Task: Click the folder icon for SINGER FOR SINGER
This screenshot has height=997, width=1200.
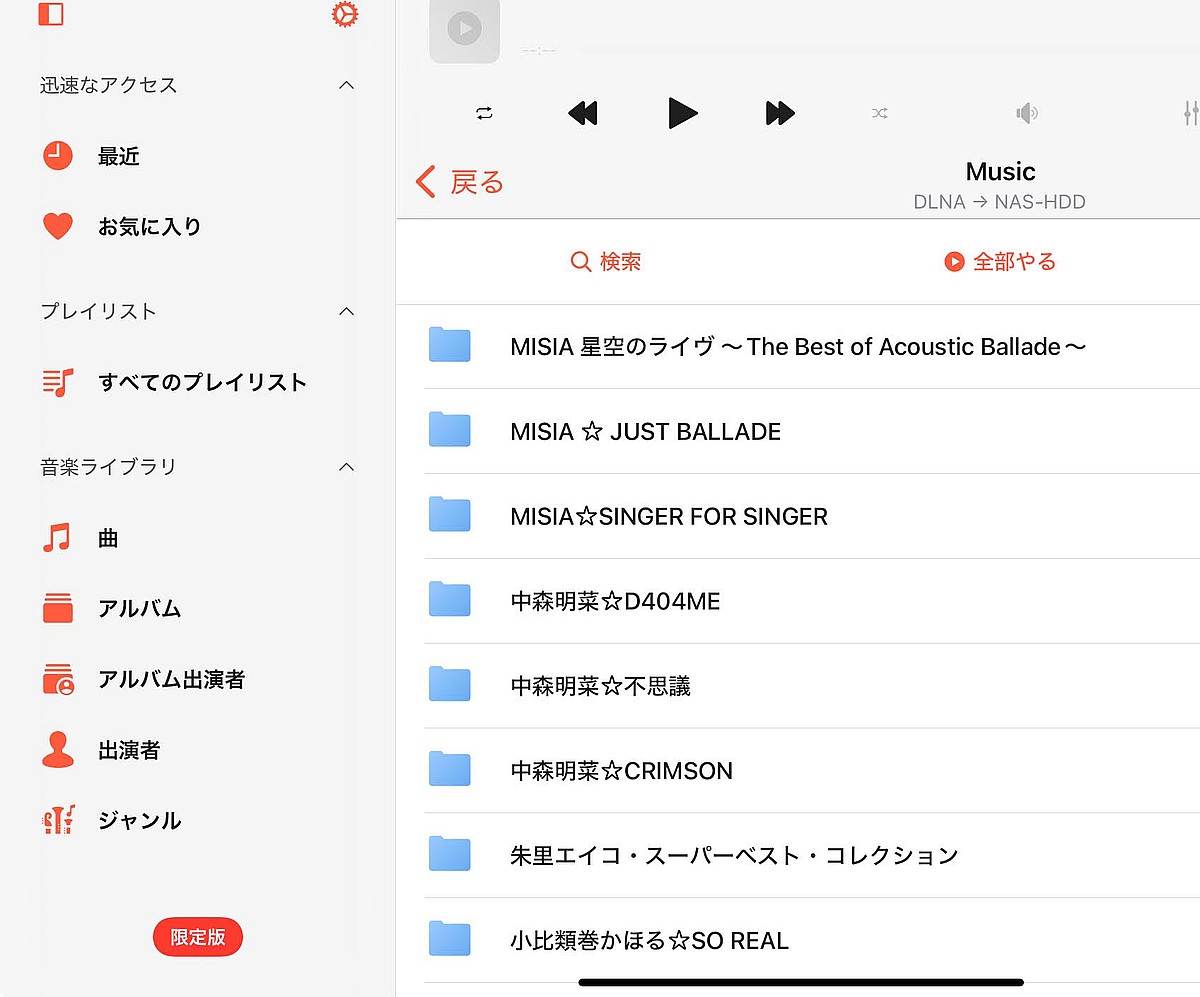Action: click(449, 514)
